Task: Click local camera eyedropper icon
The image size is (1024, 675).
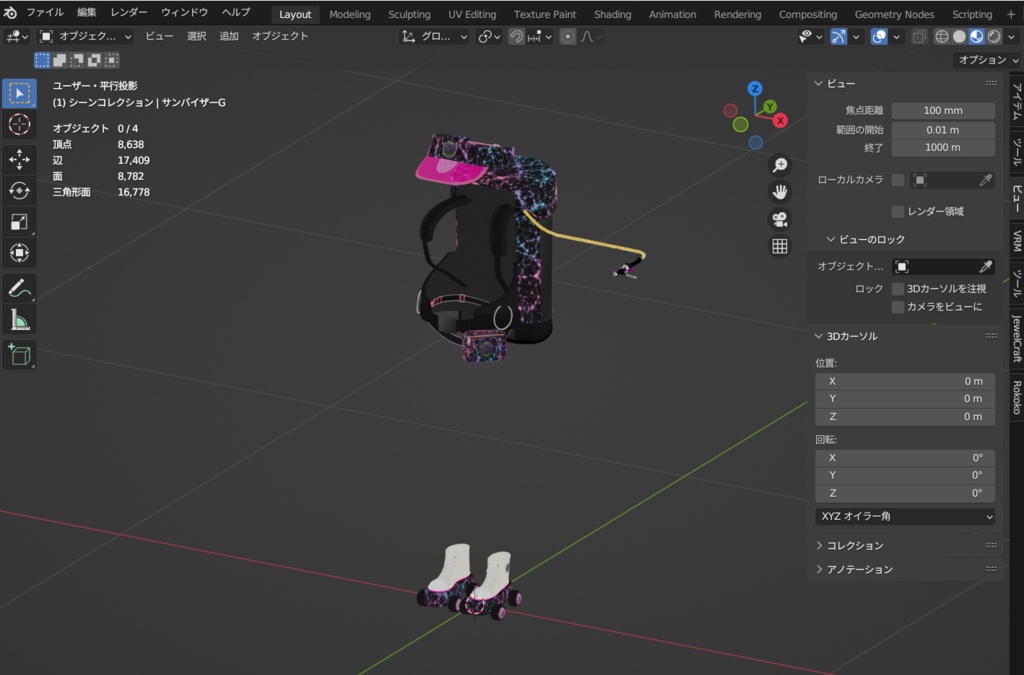Action: (x=985, y=180)
